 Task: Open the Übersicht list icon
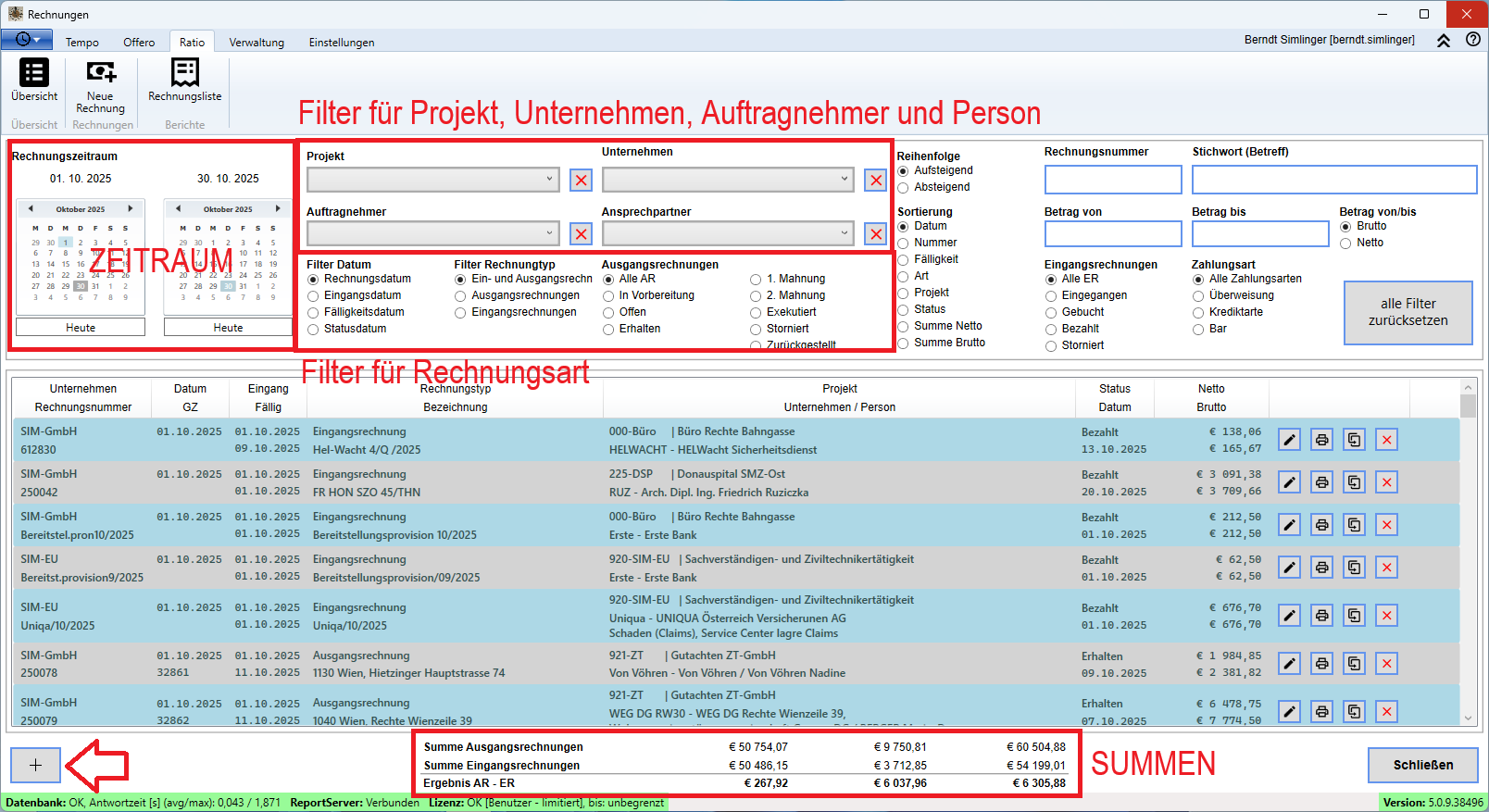coord(34,72)
